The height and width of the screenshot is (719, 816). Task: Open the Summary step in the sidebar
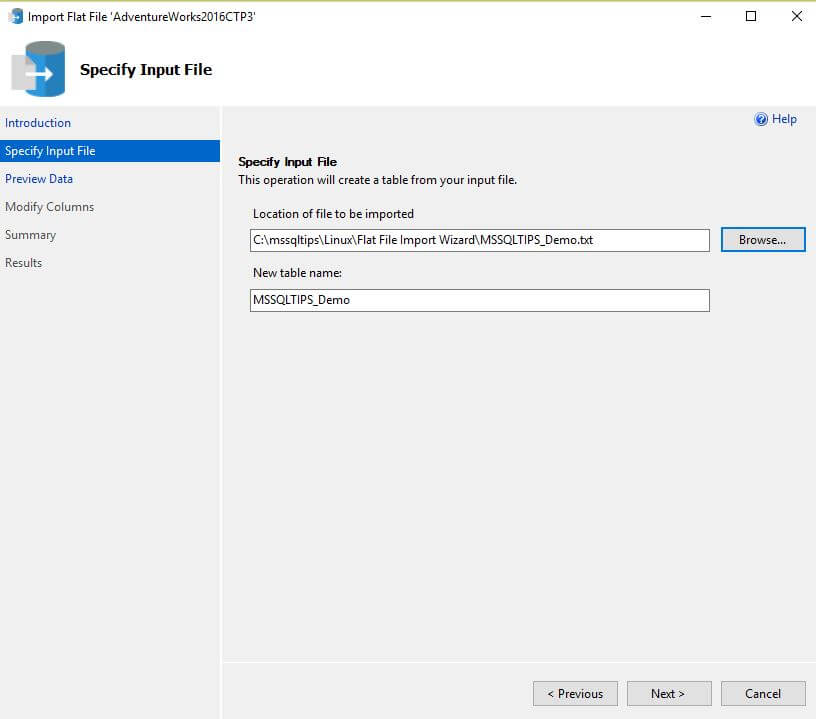(30, 235)
